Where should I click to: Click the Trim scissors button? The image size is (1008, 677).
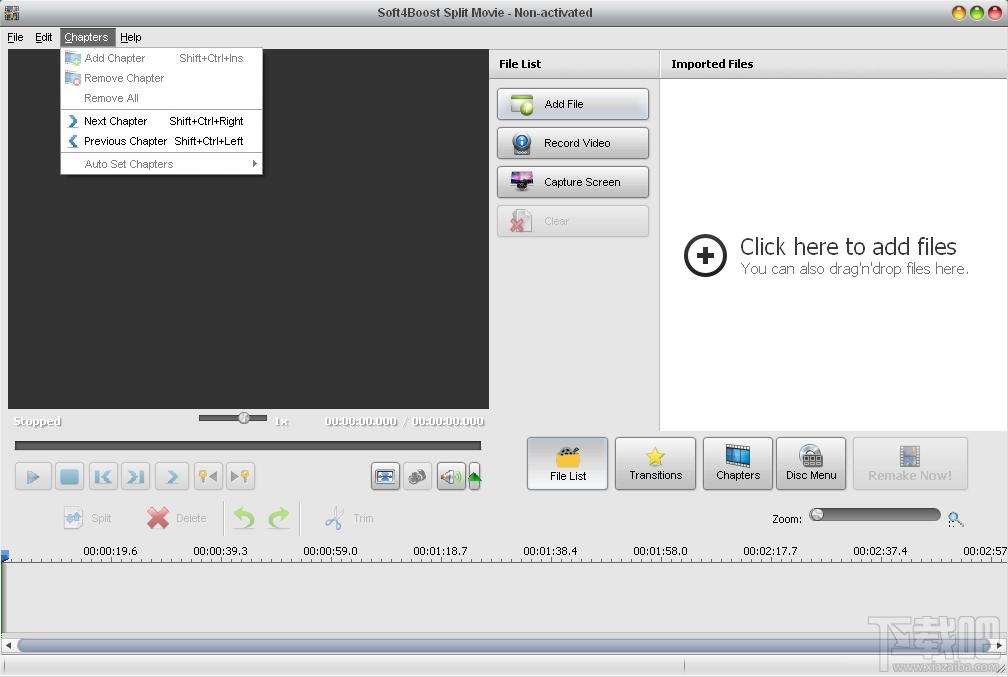349,518
